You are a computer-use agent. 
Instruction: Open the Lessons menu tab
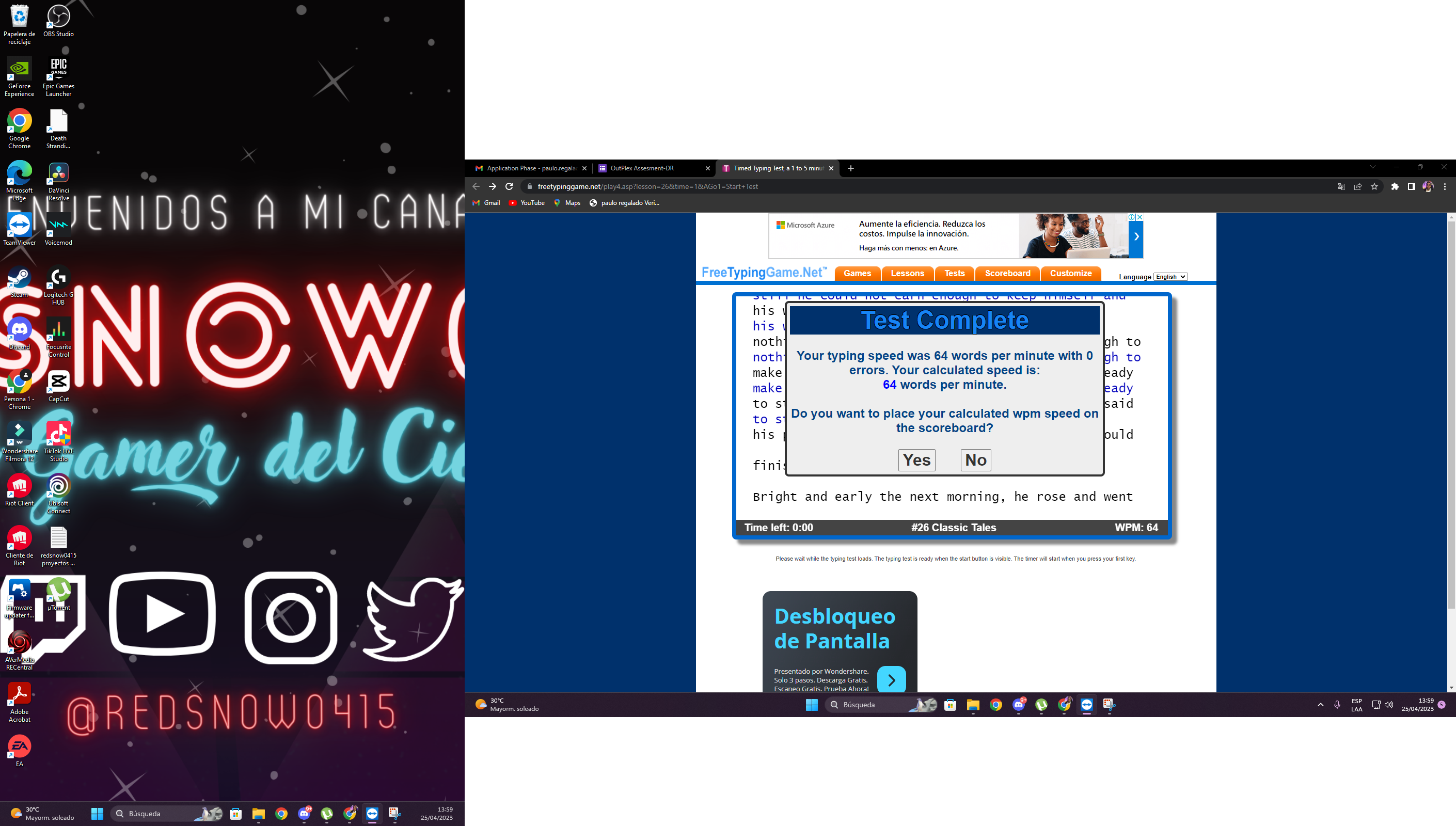[x=907, y=274]
